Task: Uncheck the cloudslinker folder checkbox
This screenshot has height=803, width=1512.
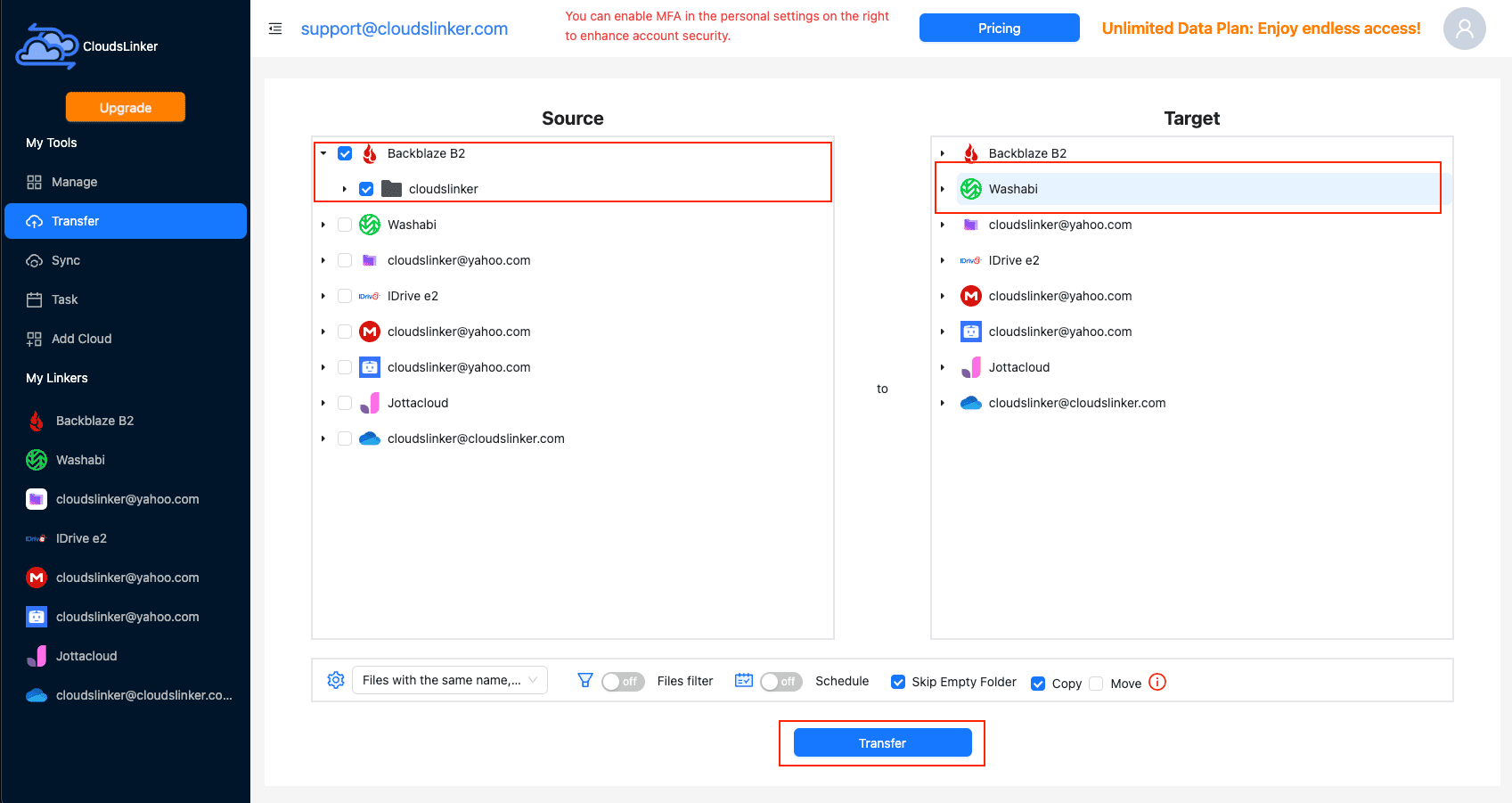Action: [x=366, y=189]
